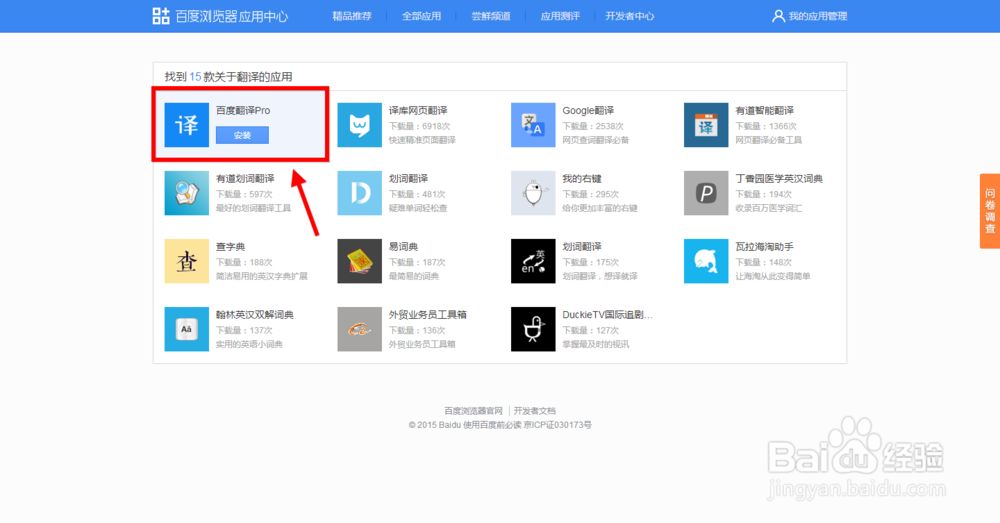The width and height of the screenshot is (1000, 523).
Task: Visit the 开发者中心 tab
Action: click(629, 16)
